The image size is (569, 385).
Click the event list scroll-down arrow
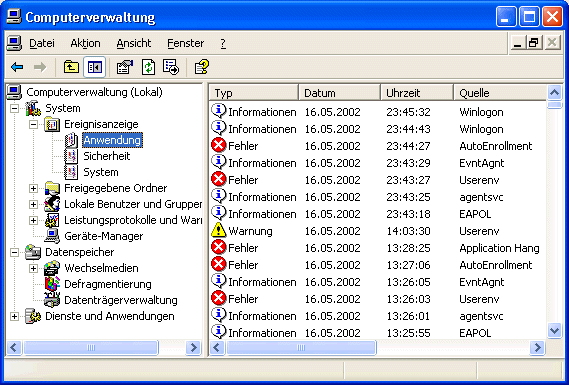(x=554, y=331)
